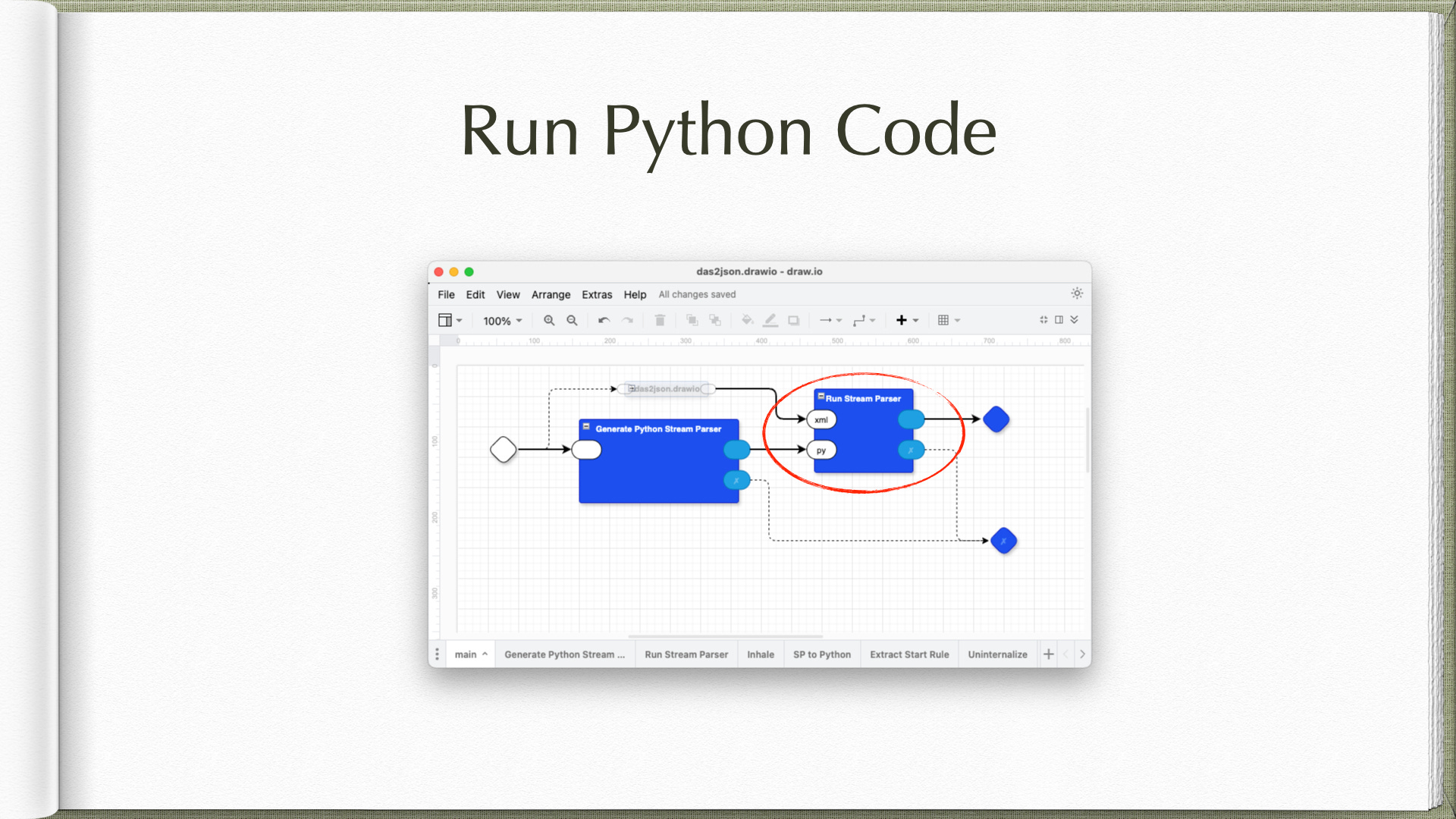Click the delete trash icon
This screenshot has width=1456, height=819.
(660, 321)
